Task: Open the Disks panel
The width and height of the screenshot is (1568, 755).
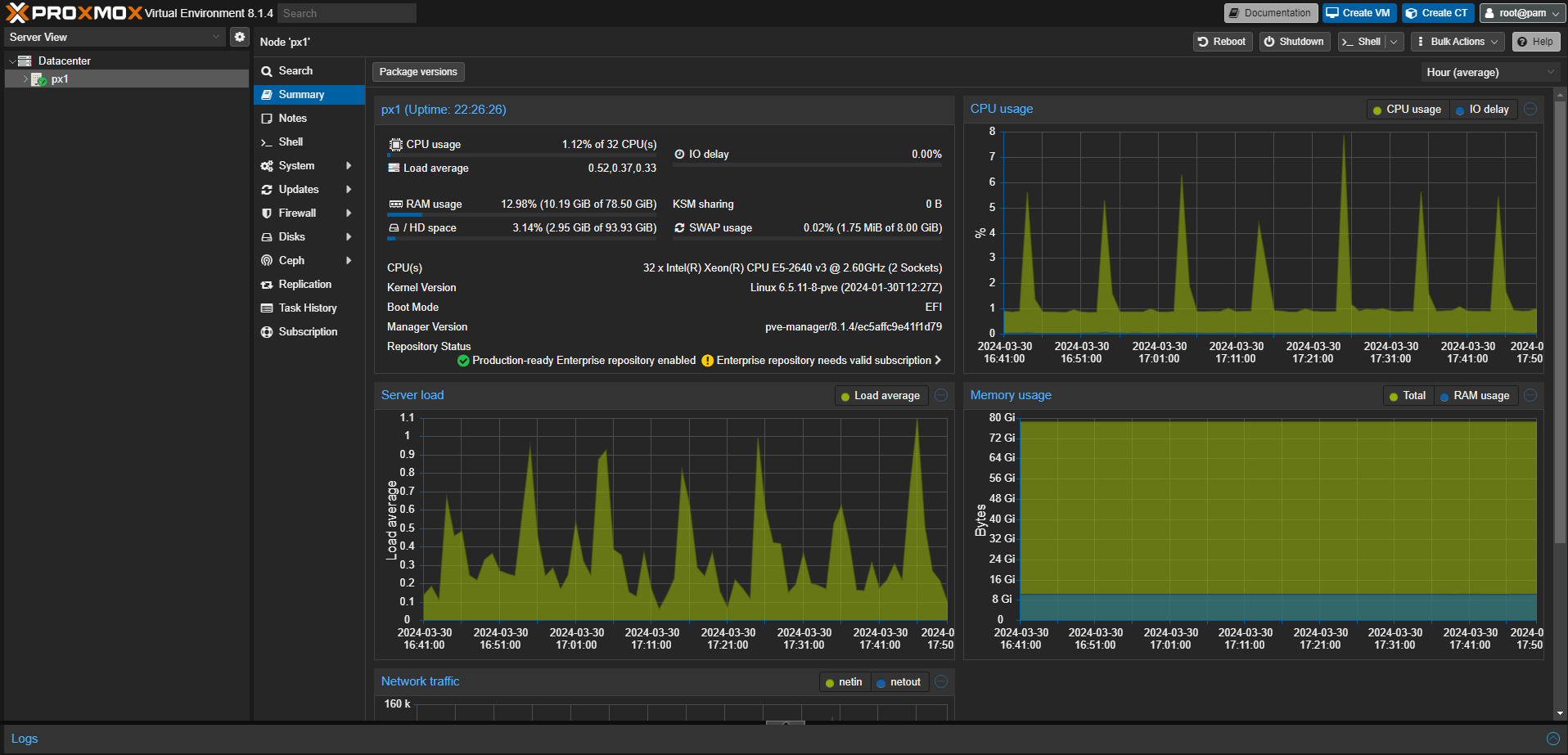Action: [x=291, y=236]
